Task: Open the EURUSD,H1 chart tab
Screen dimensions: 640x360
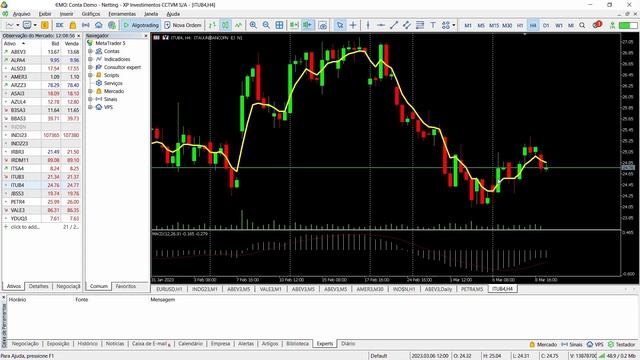Action: point(169,289)
